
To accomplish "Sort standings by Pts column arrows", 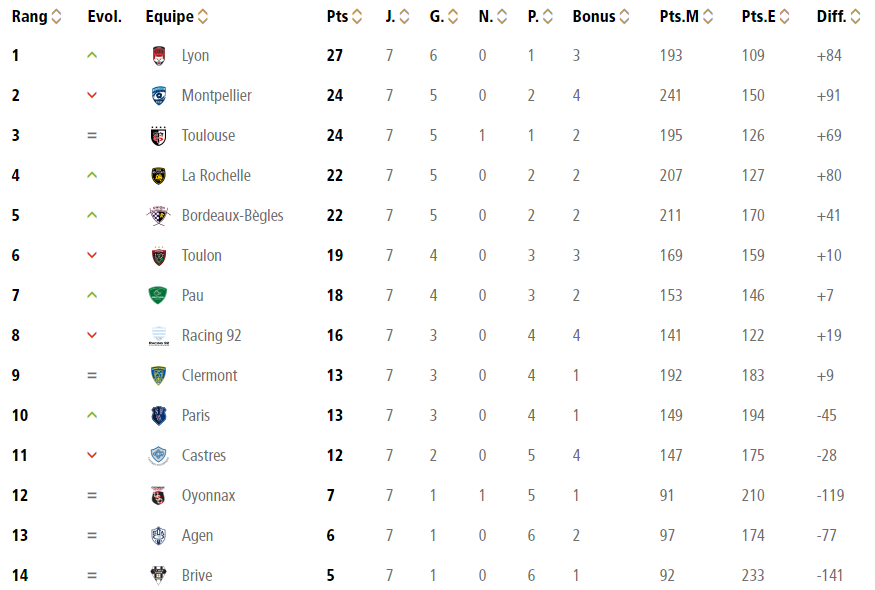I will click(x=357, y=17).
